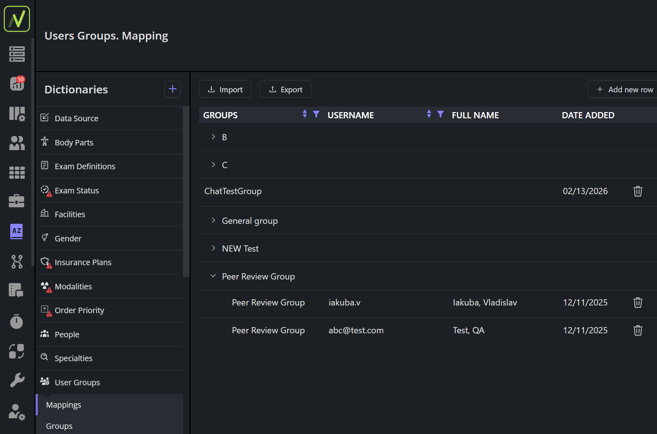
Task: Open the chart icon with red badge
Action: point(17,83)
